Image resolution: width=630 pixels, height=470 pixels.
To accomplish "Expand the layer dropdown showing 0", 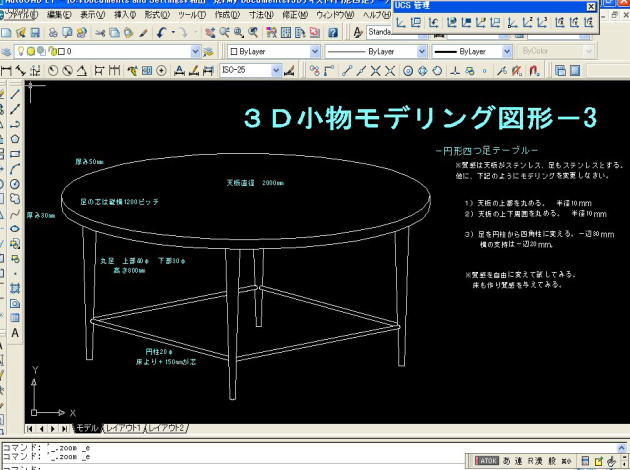I will (x=195, y=51).
